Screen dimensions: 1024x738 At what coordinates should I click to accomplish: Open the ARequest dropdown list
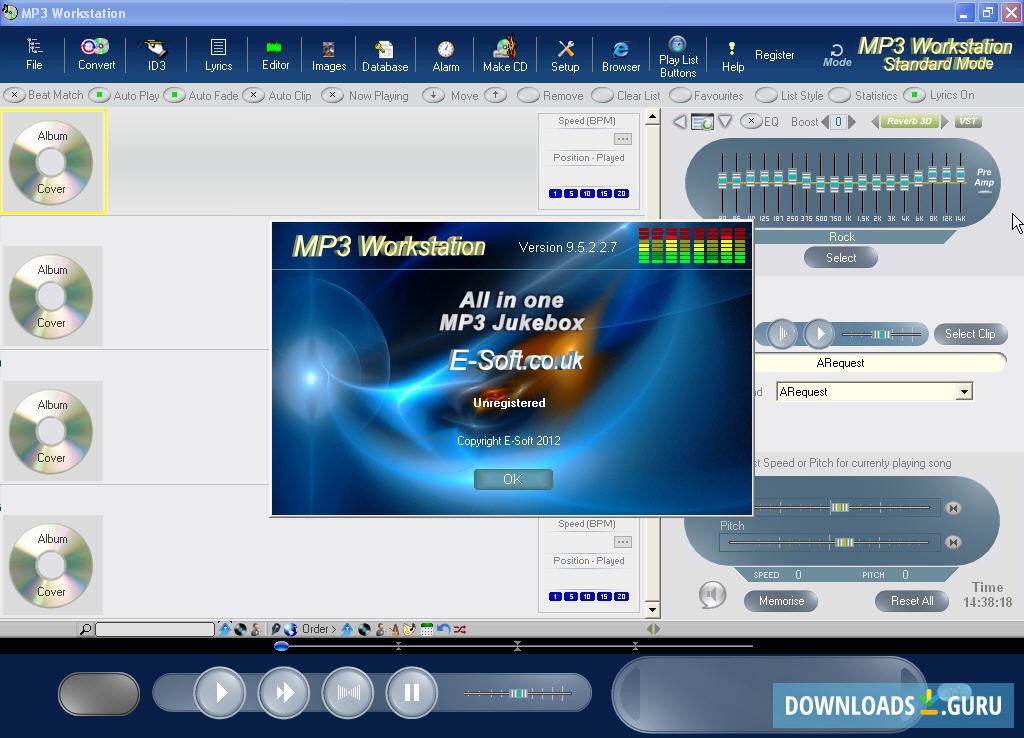[x=963, y=391]
